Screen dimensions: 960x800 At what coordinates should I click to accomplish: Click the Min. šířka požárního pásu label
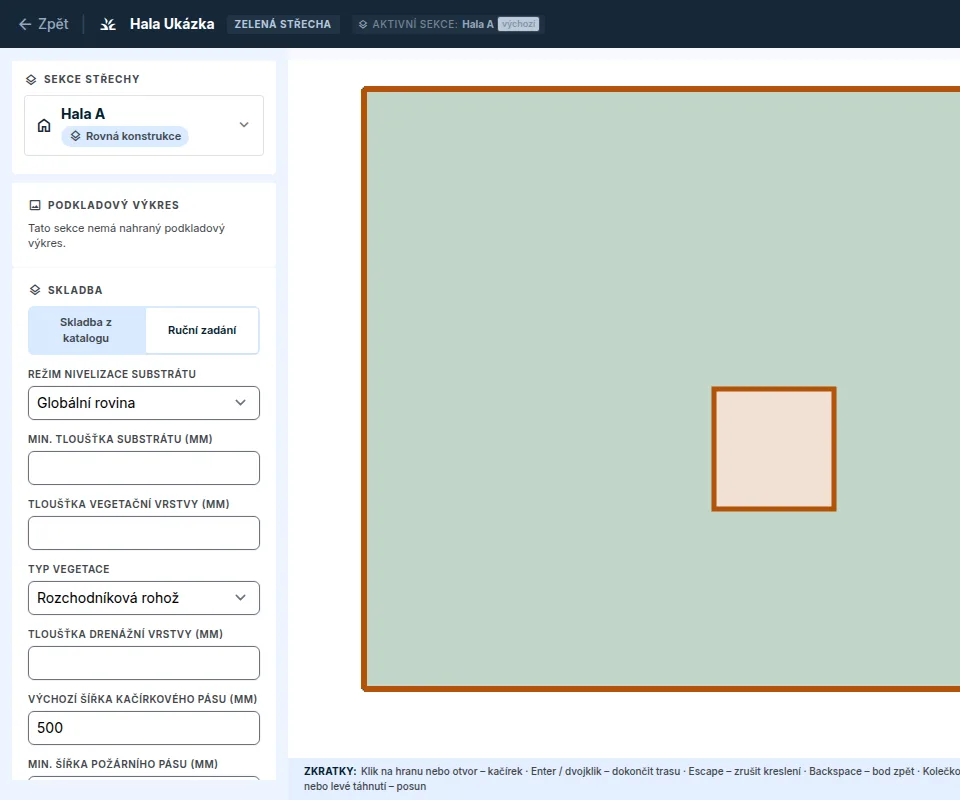[x=123, y=764]
